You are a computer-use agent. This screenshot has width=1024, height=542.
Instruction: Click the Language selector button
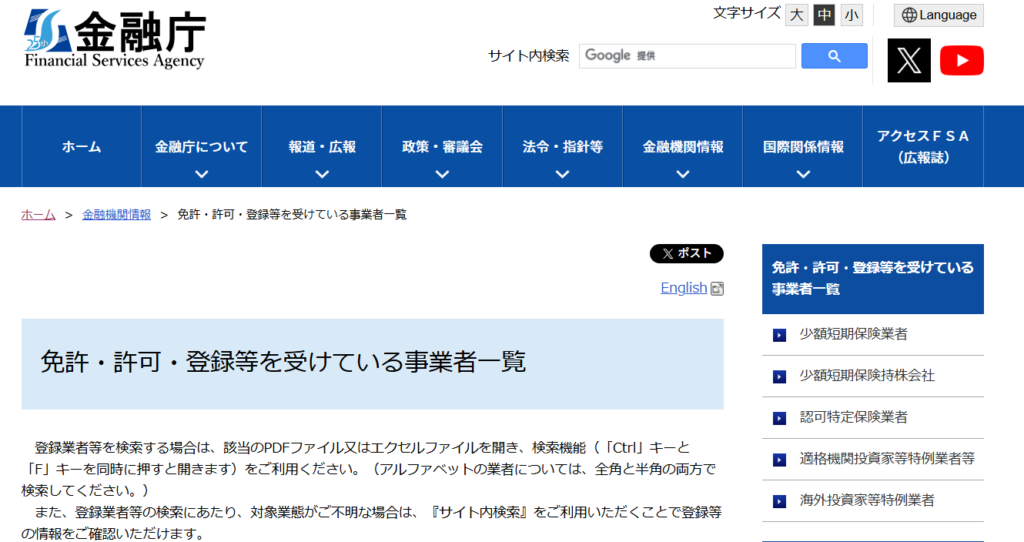click(x=938, y=15)
